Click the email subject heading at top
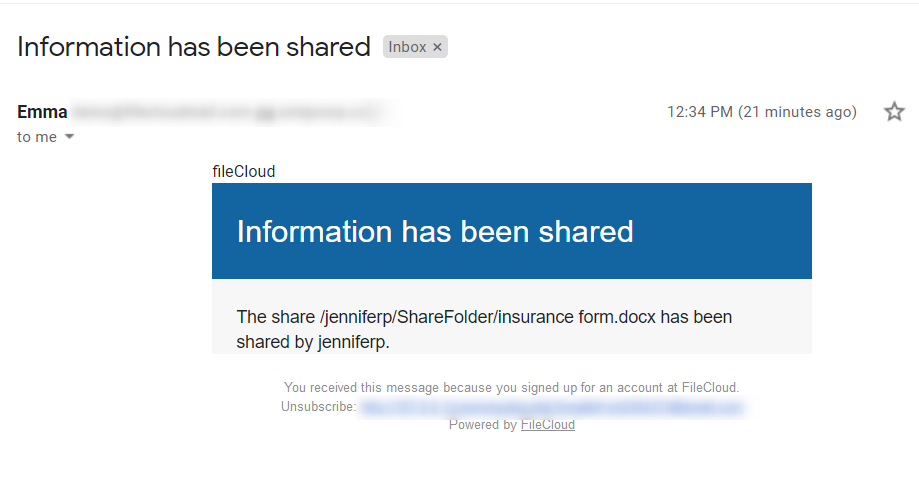This screenshot has width=919, height=481. coord(194,47)
